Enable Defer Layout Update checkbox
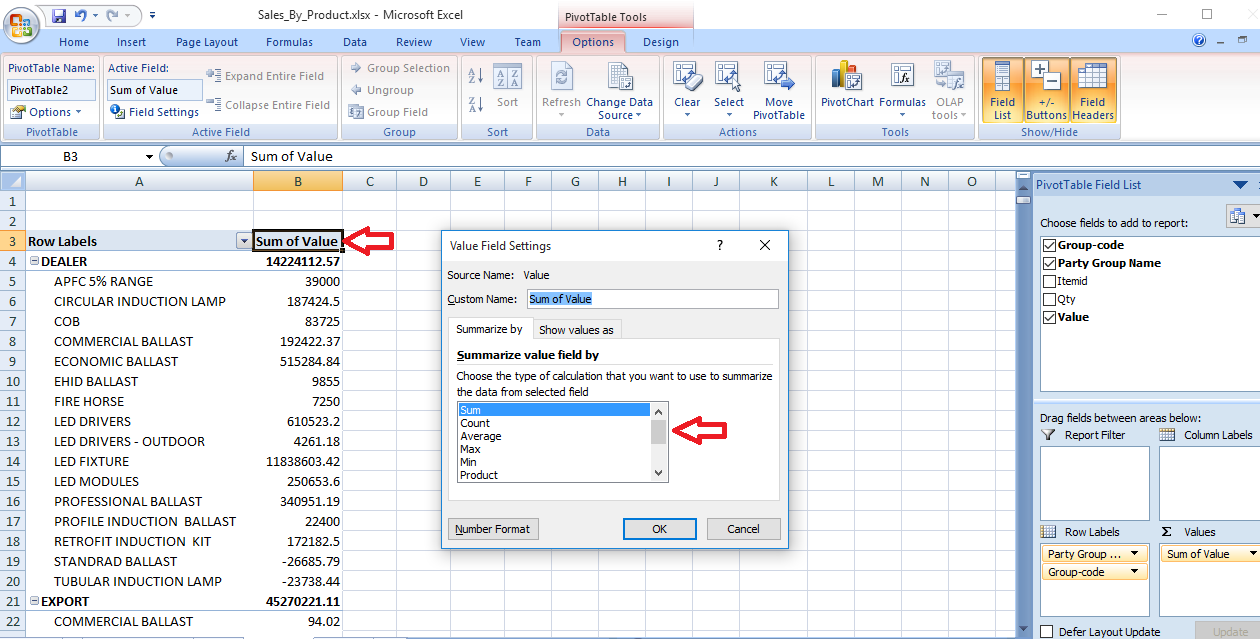Viewport: 1260px width, 639px height. pos(1046,631)
